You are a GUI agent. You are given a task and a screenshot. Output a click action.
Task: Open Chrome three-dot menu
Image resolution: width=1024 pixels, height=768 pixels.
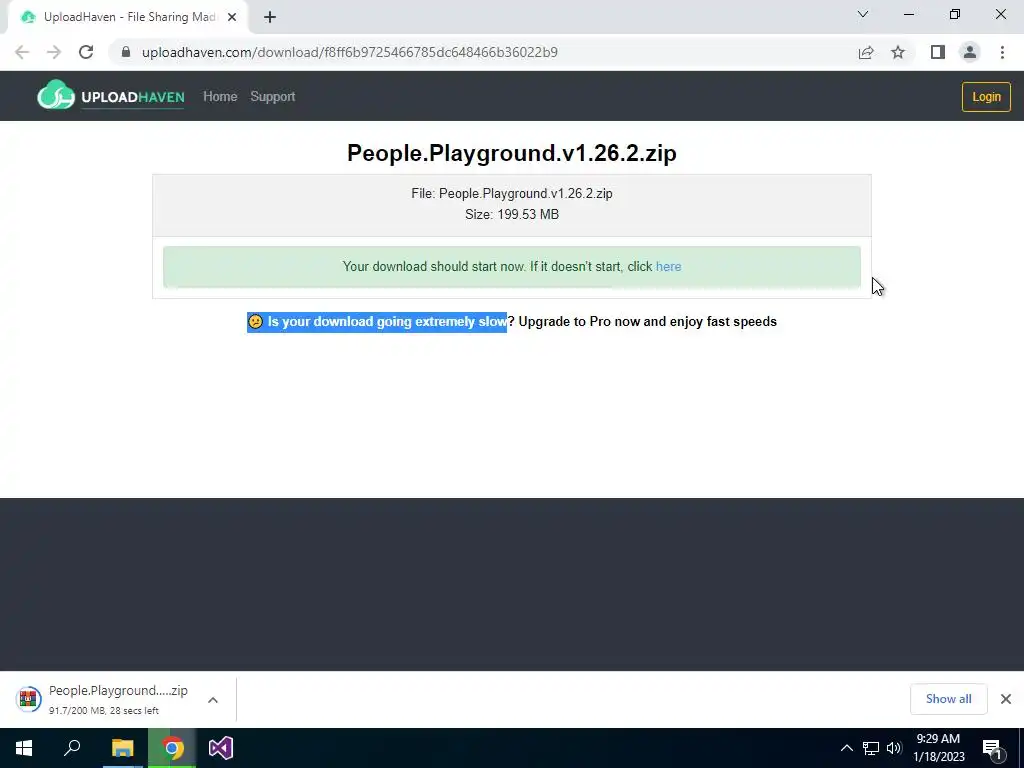pyautogui.click(x=1002, y=52)
